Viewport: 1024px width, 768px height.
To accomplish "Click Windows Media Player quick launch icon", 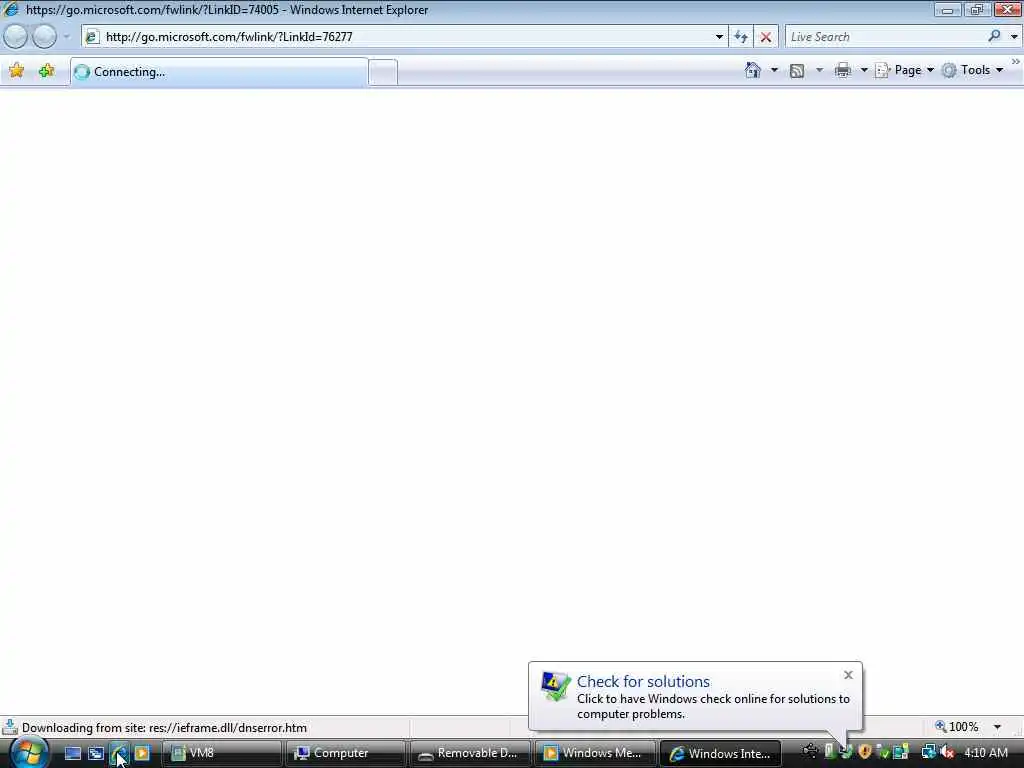I will tap(142, 753).
